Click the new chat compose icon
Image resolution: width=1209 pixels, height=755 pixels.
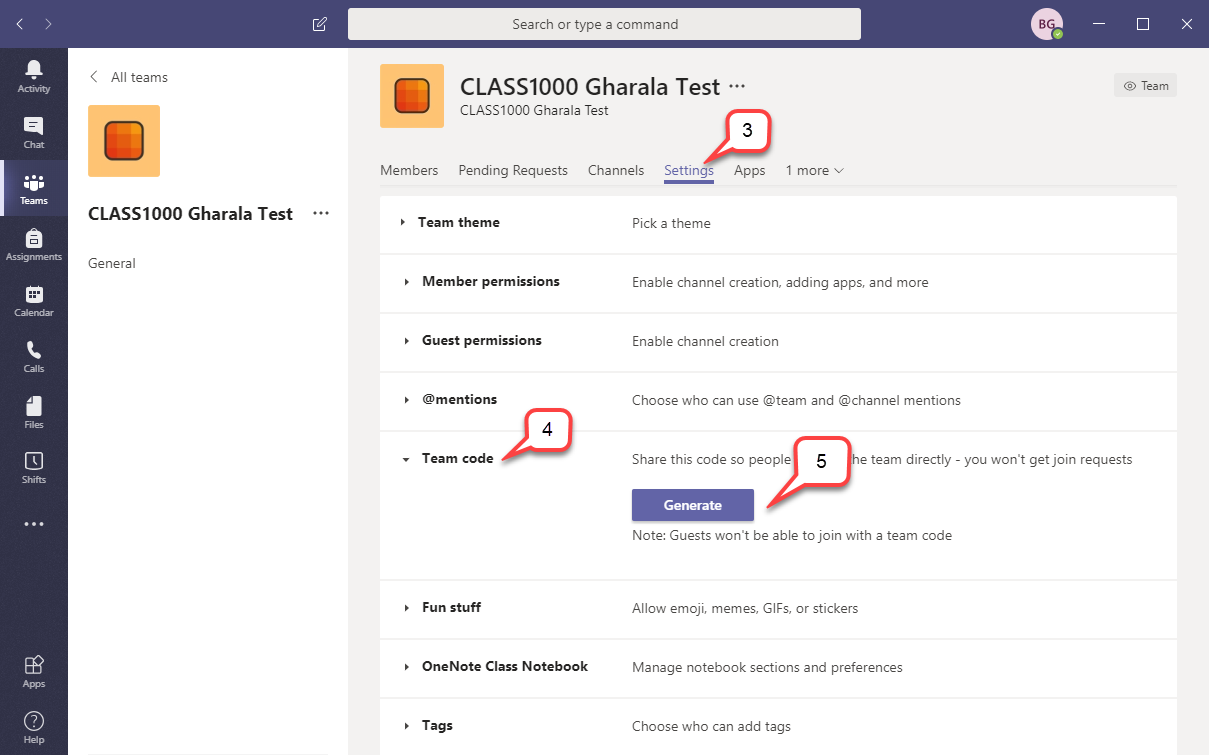coord(320,24)
